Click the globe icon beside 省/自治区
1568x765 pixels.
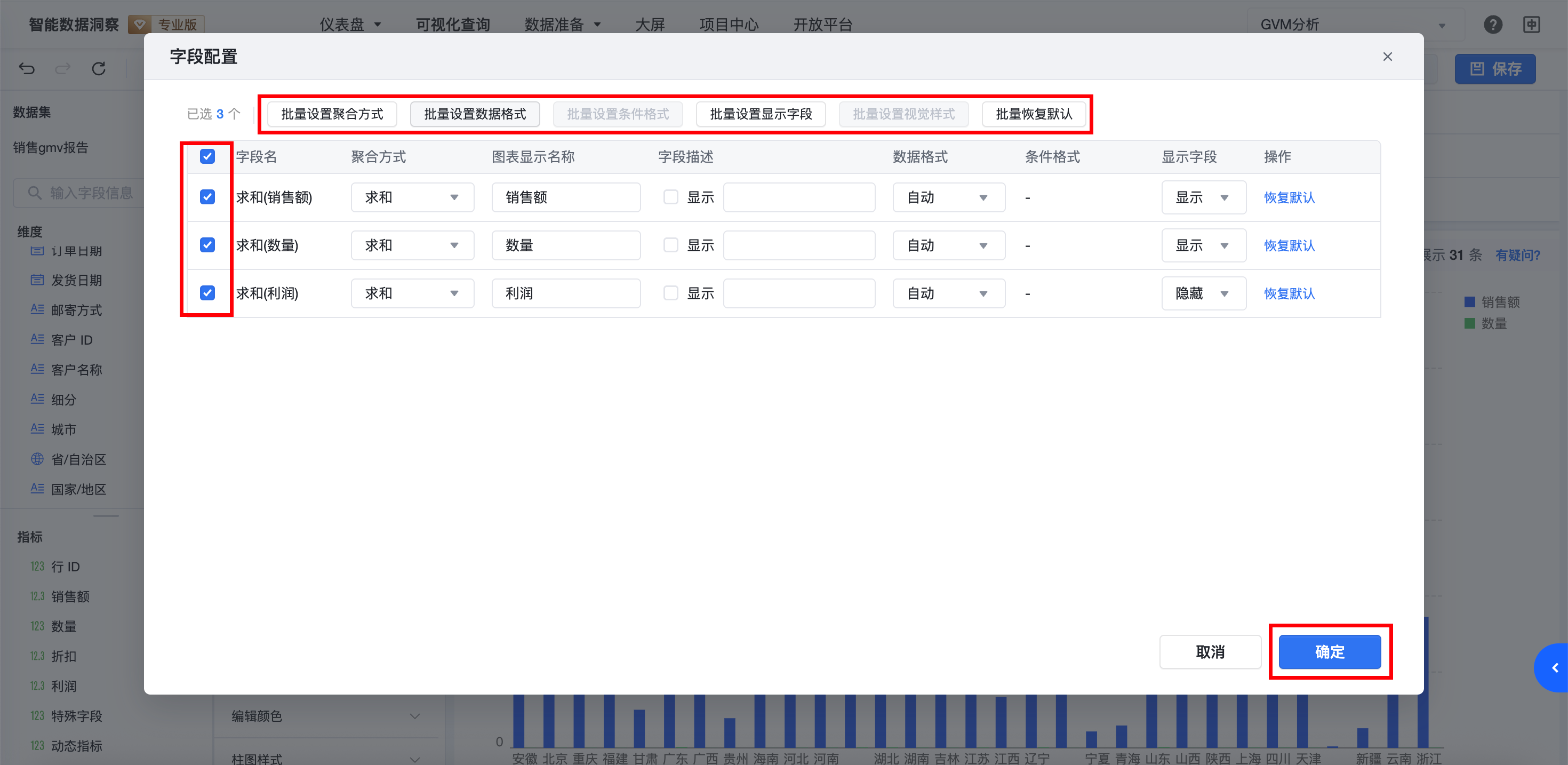[x=37, y=459]
